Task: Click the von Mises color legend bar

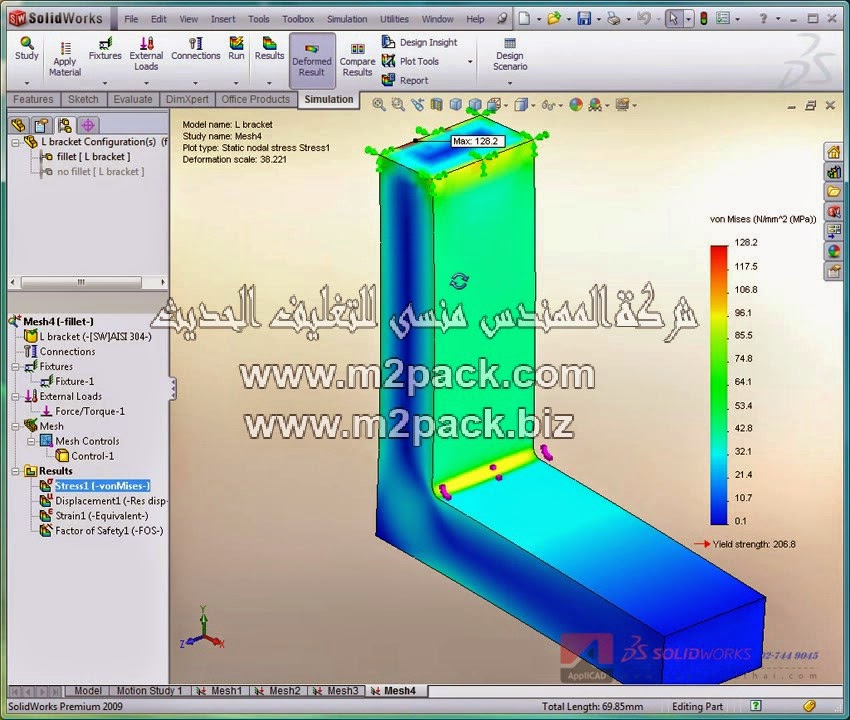Action: [719, 385]
